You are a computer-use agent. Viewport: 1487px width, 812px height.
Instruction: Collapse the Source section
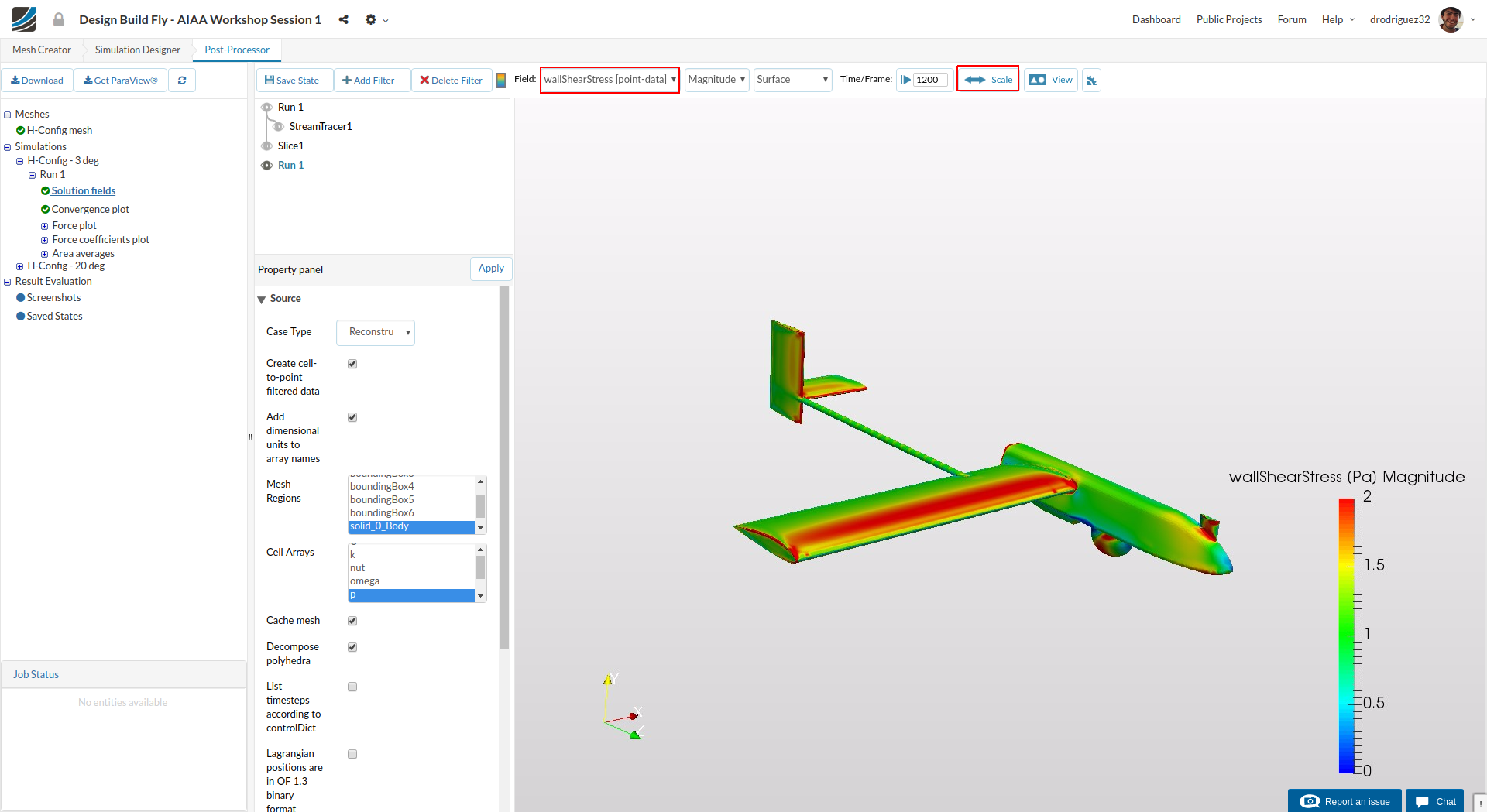(262, 300)
